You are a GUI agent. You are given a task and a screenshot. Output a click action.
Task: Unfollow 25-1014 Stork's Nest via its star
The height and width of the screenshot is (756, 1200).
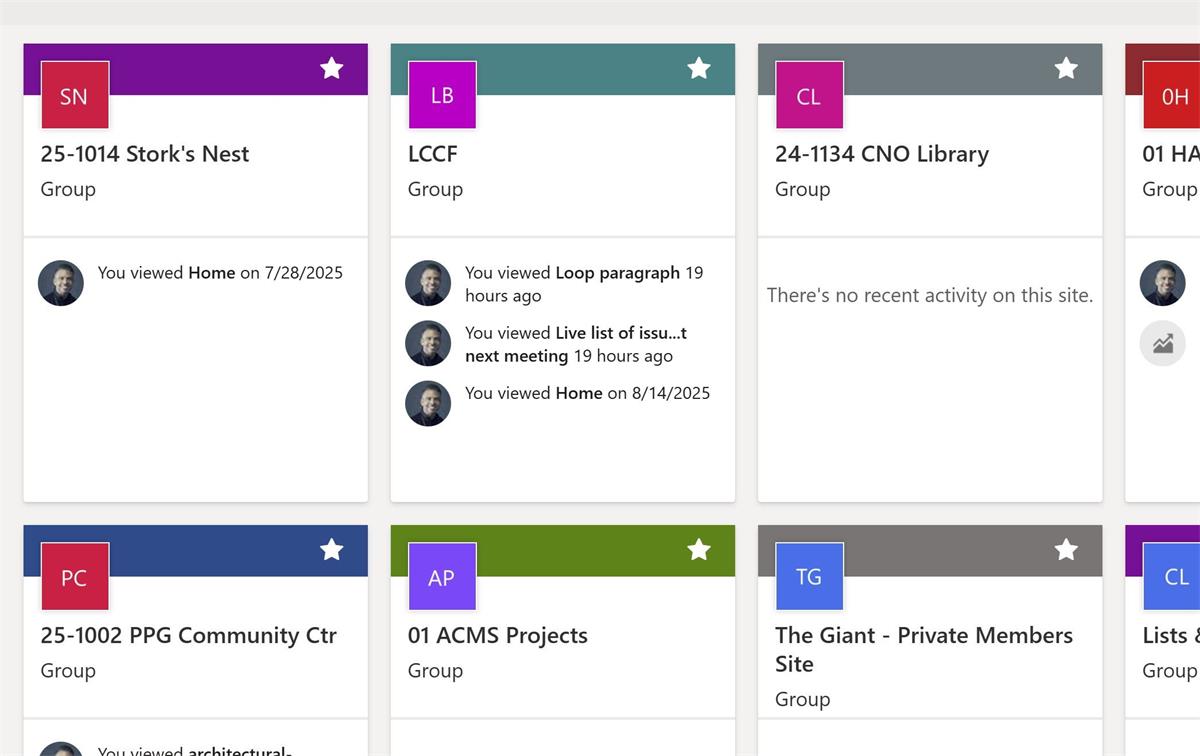[x=332, y=68]
